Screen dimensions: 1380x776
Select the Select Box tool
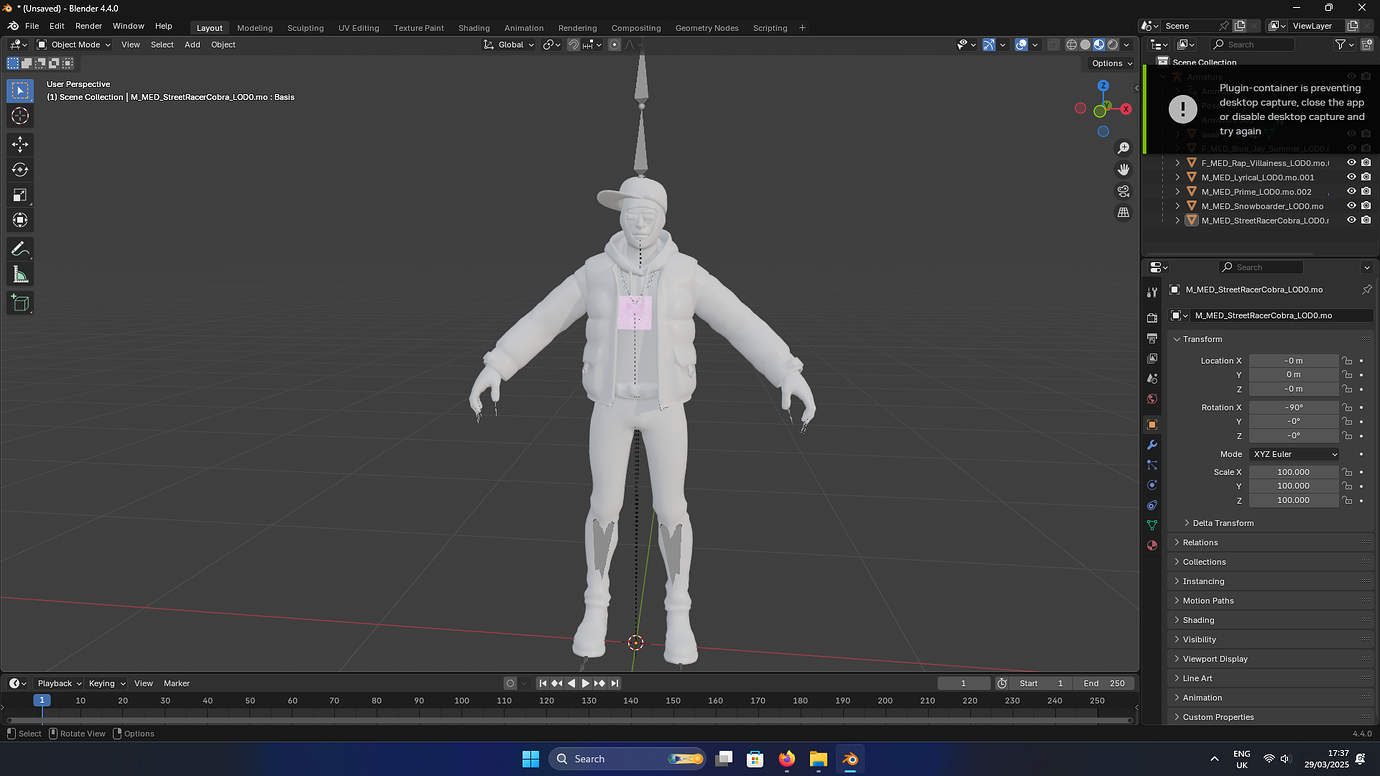[20, 91]
